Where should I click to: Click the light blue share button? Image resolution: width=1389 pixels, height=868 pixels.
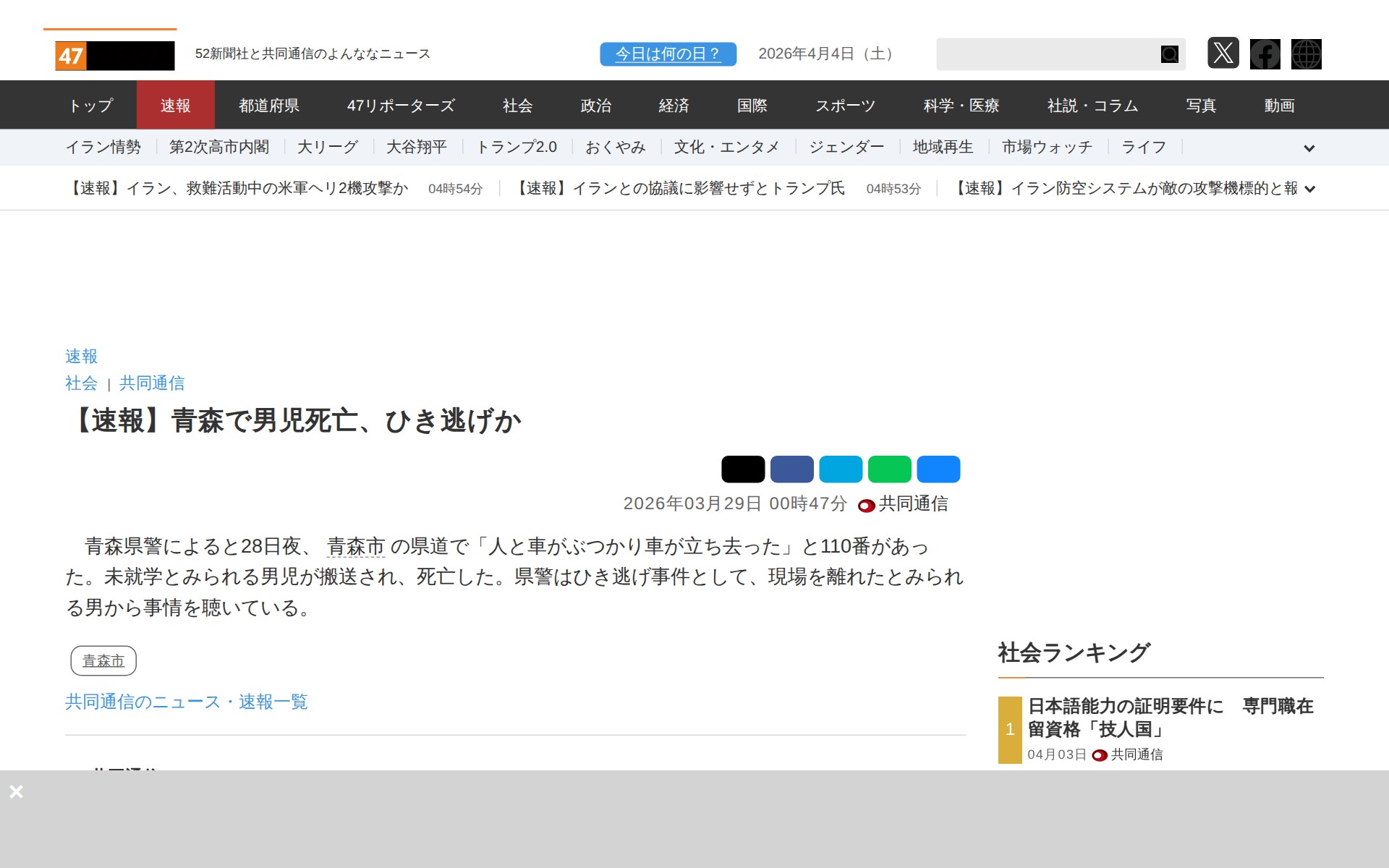(x=841, y=469)
